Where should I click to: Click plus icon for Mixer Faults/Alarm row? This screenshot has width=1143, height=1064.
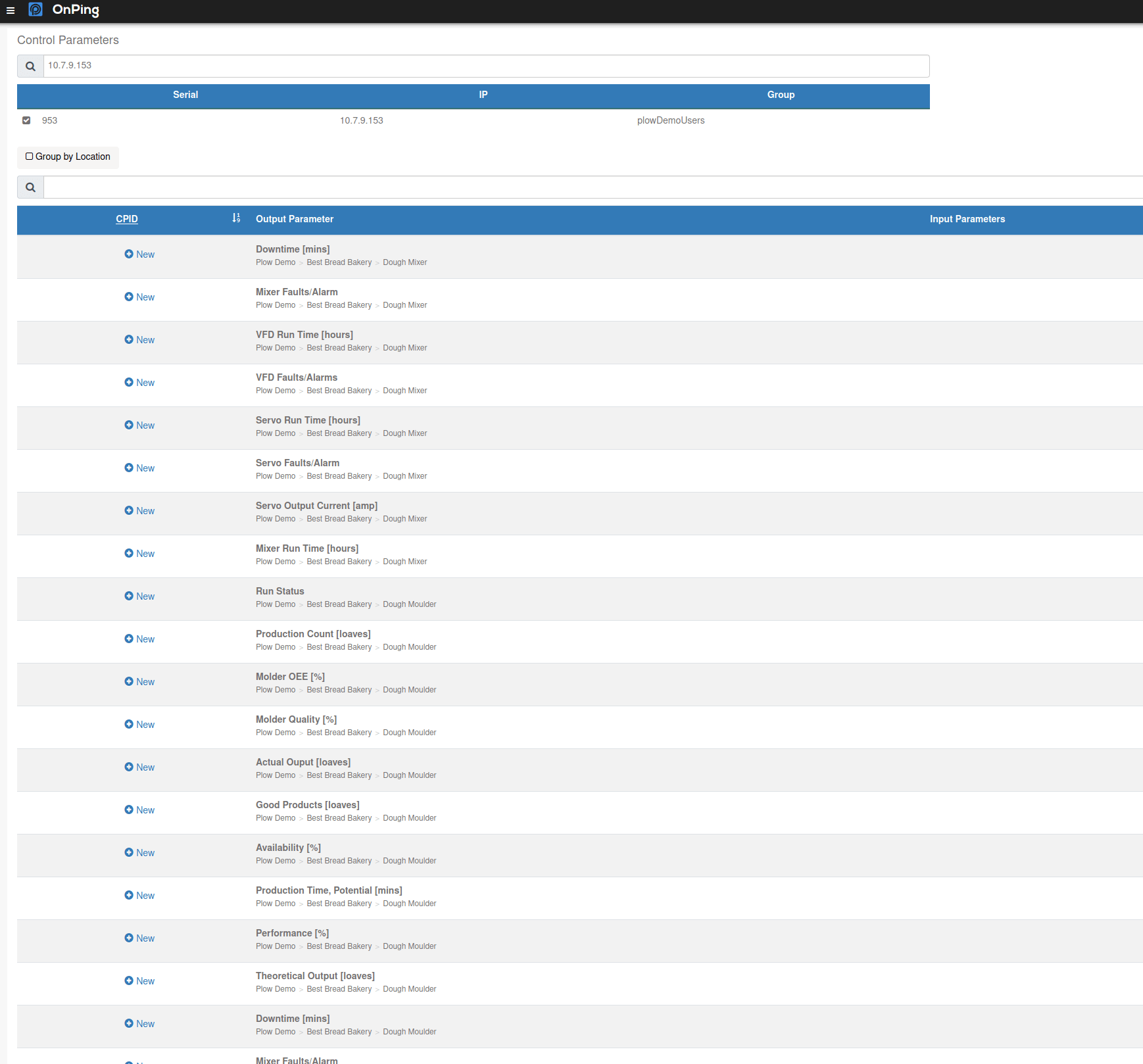pos(129,297)
